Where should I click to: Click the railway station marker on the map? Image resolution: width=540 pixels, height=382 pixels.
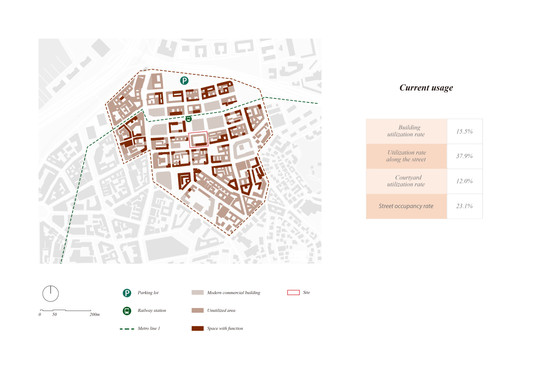[x=188, y=119]
